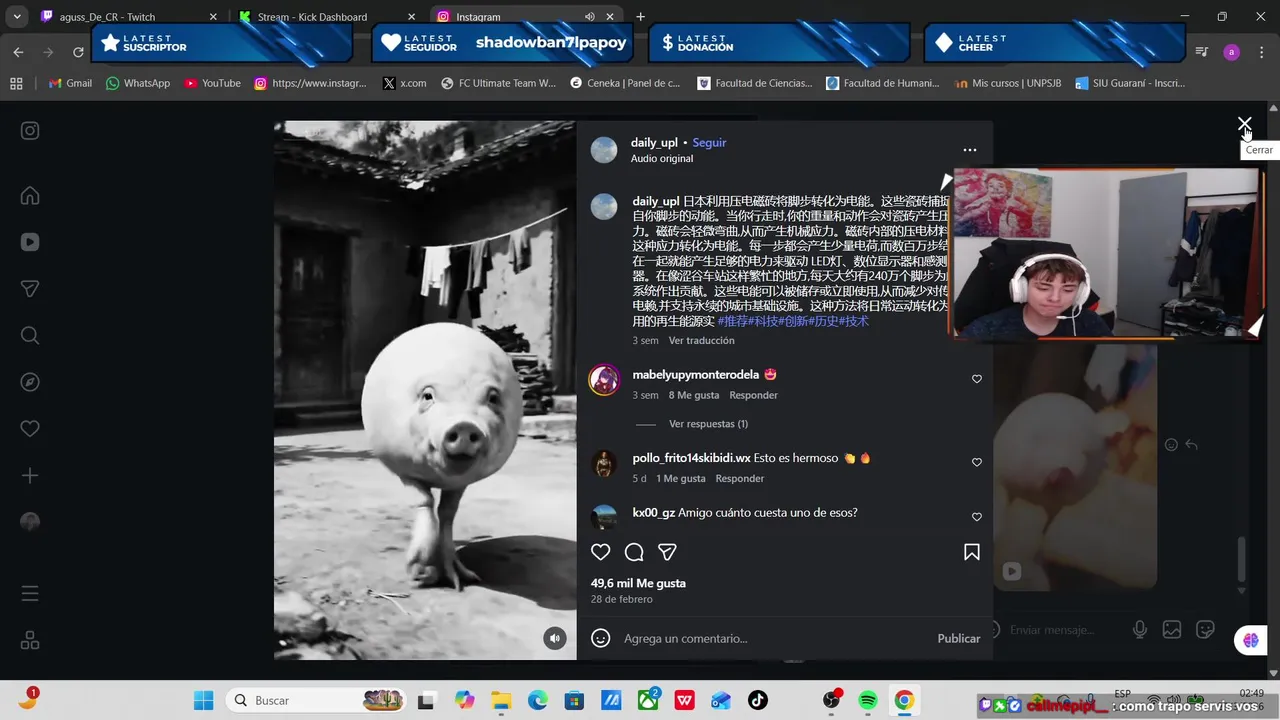Screen dimensions: 1280x720
Task: Click the chat scrollbar thumb
Action: (1242, 558)
